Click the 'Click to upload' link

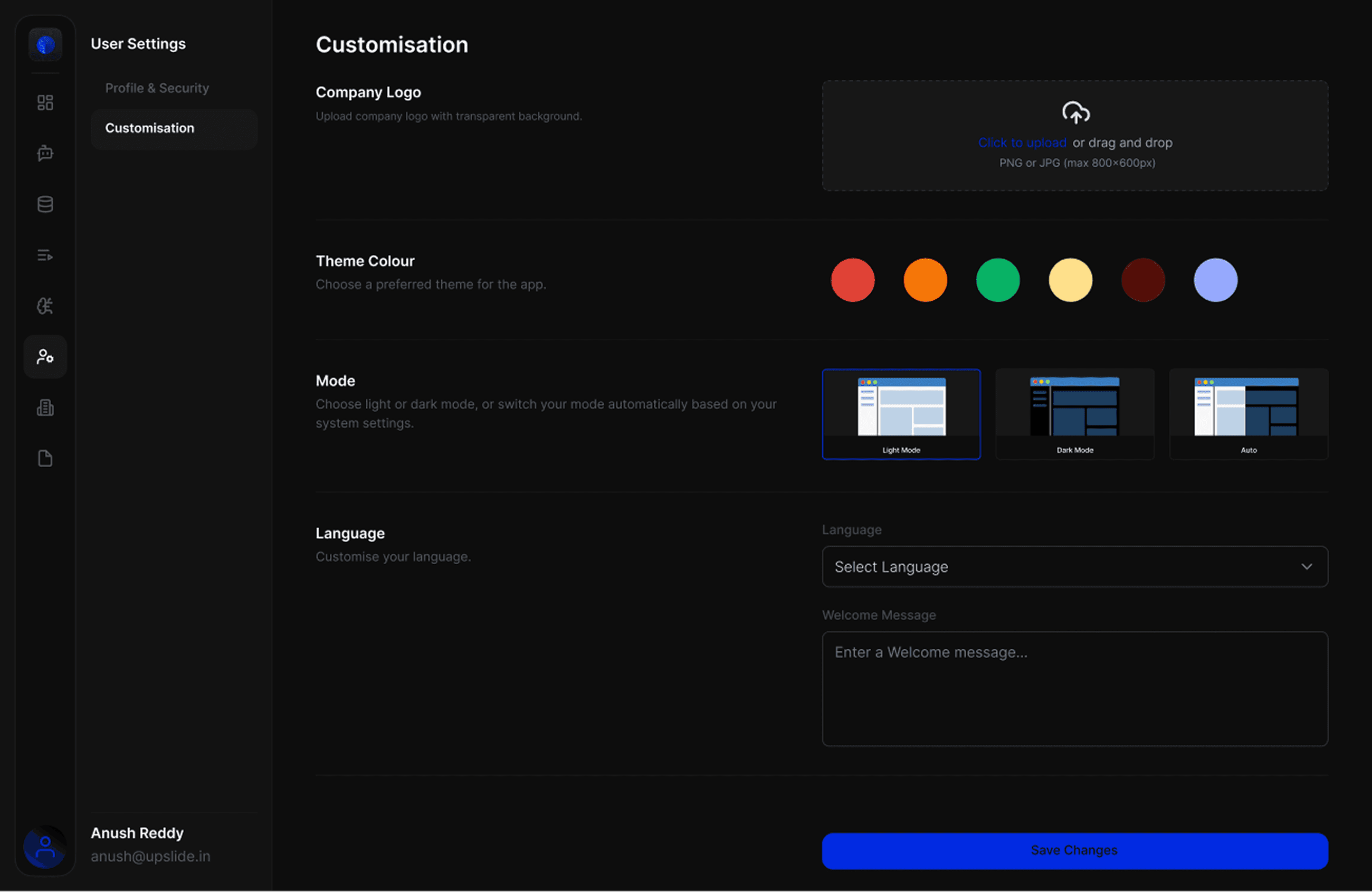pyautogui.click(x=1022, y=143)
